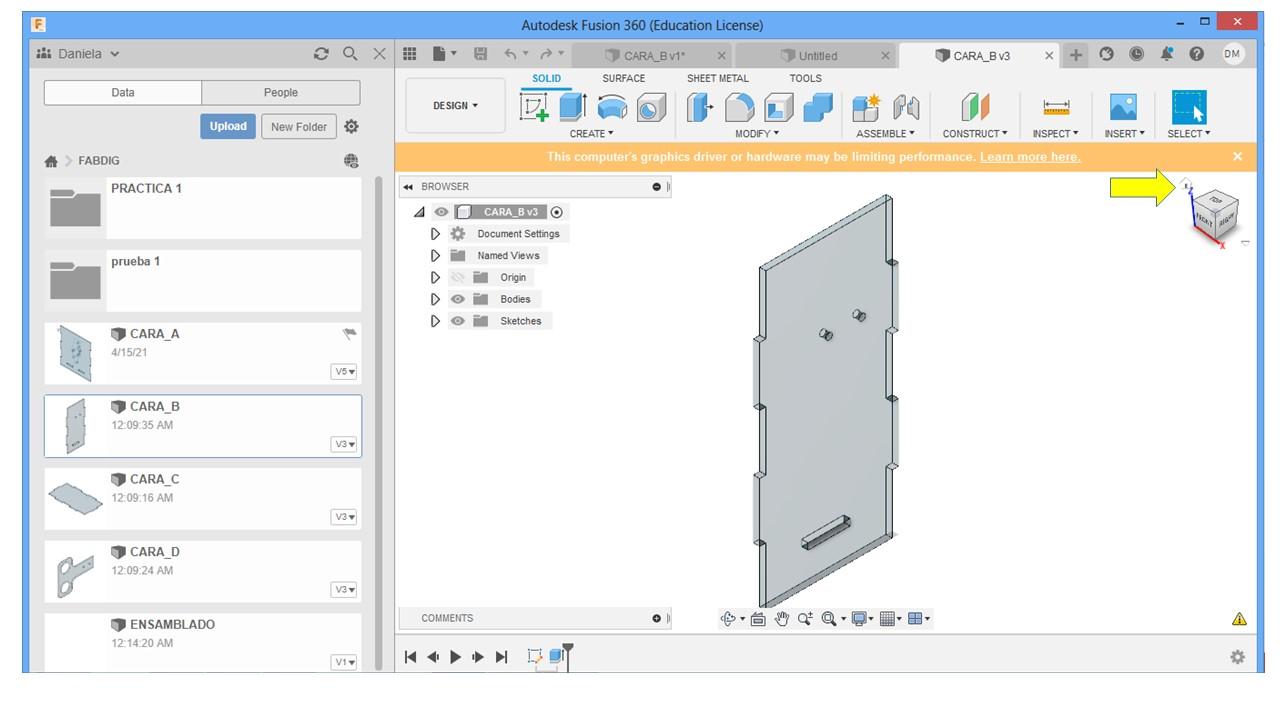Switch to the TOOLS tab
This screenshot has width=1280, height=720.
pos(805,78)
